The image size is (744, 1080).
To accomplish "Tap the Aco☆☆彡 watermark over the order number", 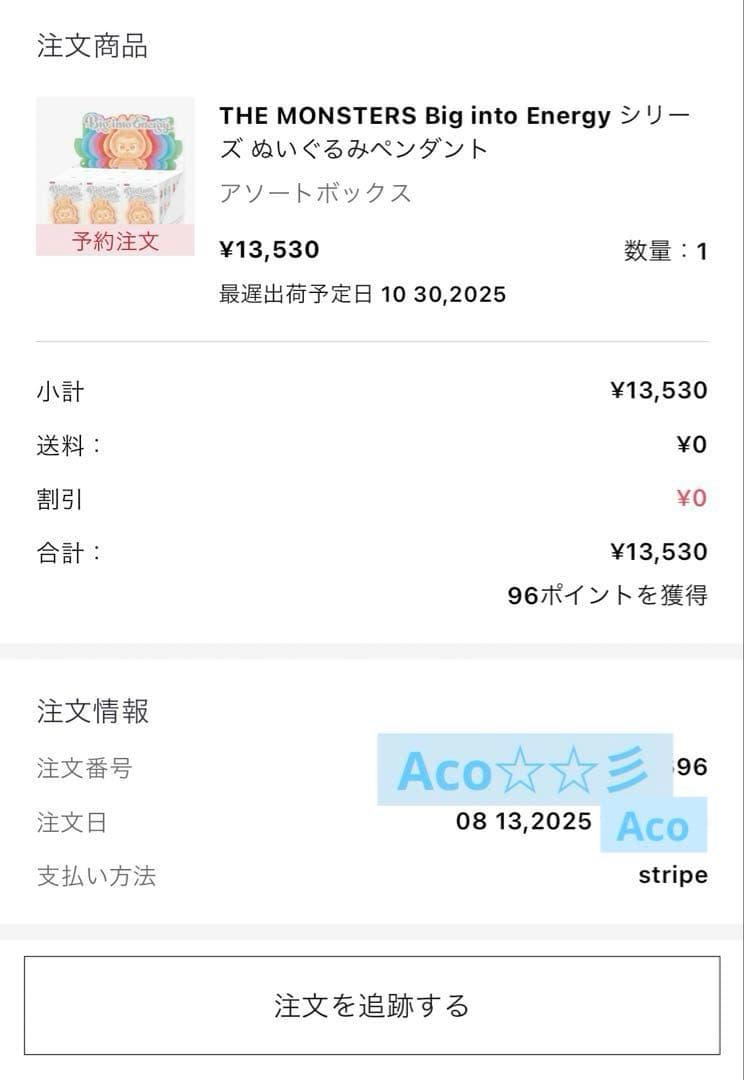I will [524, 770].
